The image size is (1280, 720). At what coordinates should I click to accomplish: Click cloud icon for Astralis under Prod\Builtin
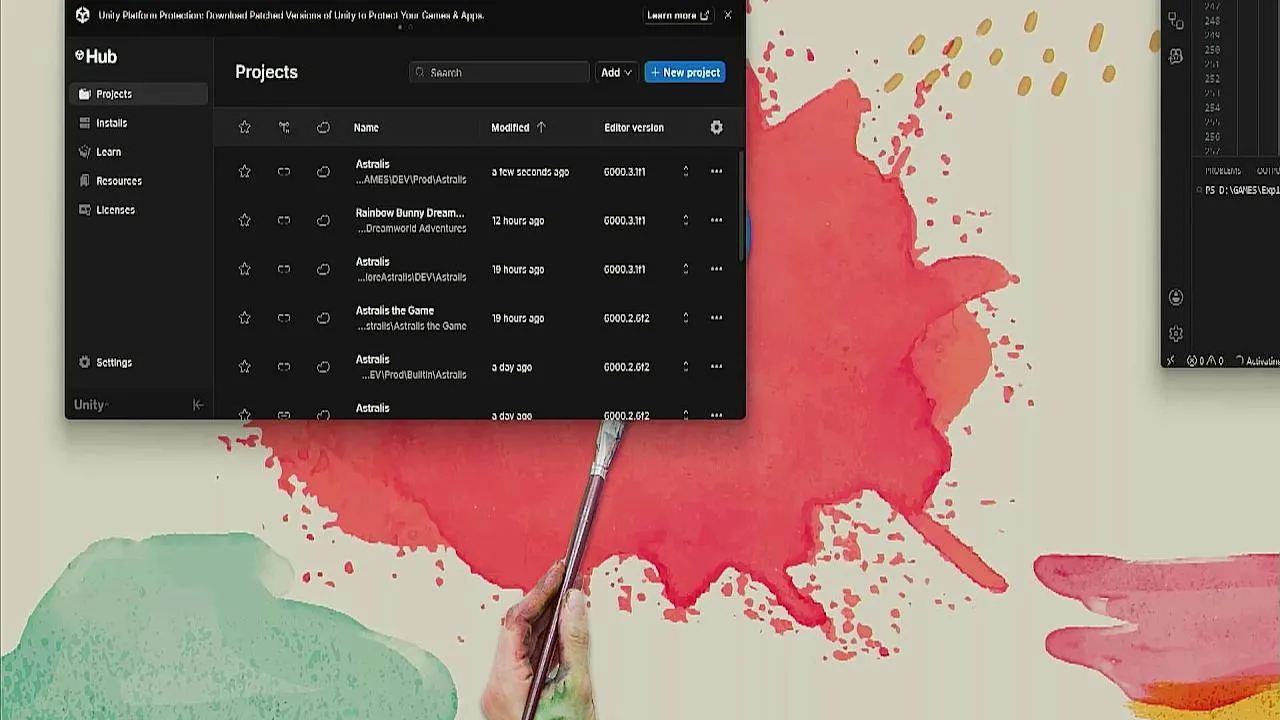[323, 367]
